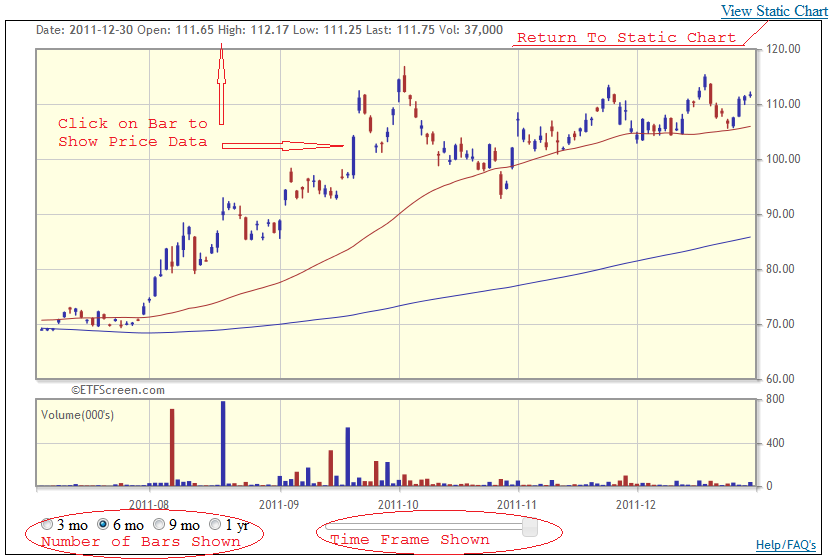Click the 800 volume axis label
Viewport: 835px width, 559px height.
[775, 399]
